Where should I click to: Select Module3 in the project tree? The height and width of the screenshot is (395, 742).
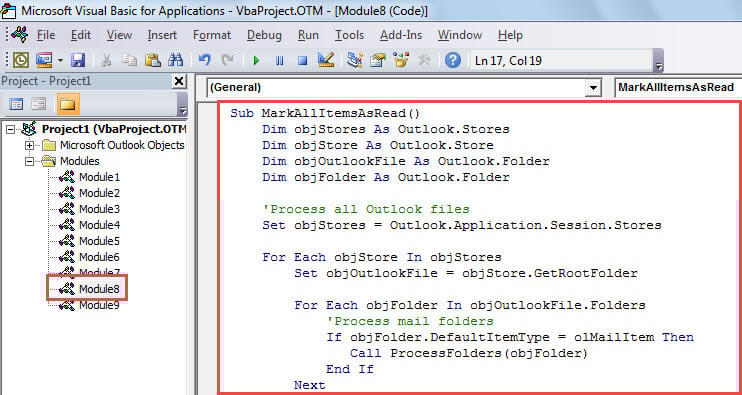[99, 209]
